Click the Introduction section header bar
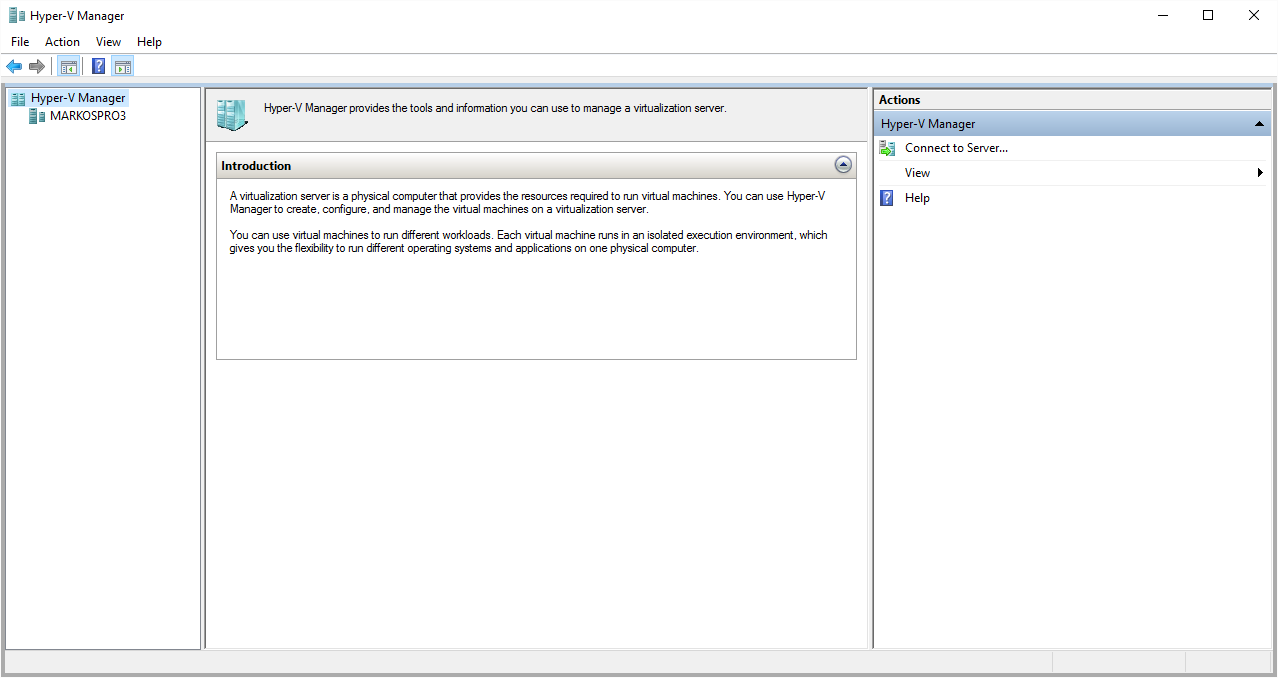Screen dimensions: 1278x678 (x=536, y=166)
